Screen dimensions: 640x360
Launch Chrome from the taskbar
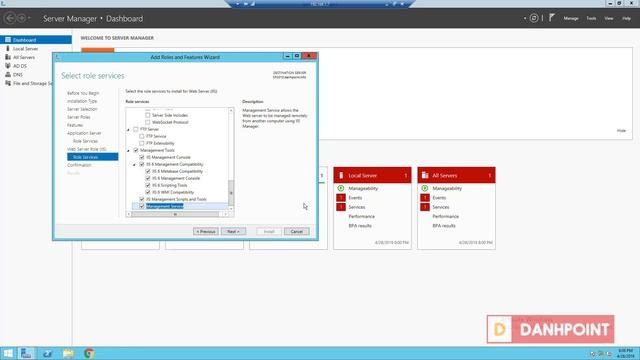tap(89, 353)
